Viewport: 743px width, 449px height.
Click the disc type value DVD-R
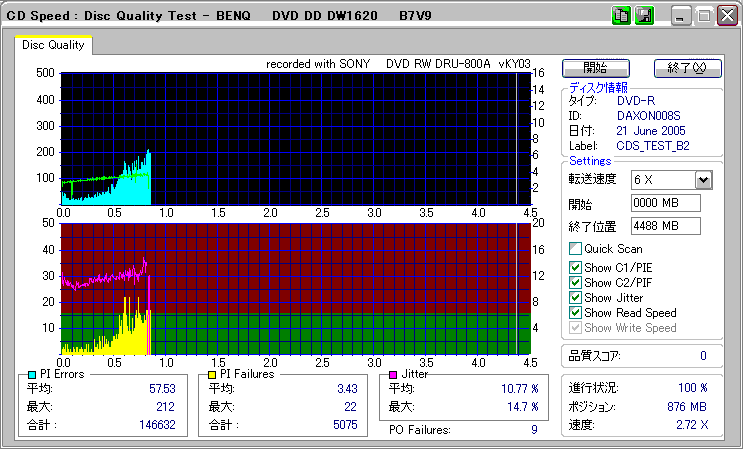click(635, 101)
